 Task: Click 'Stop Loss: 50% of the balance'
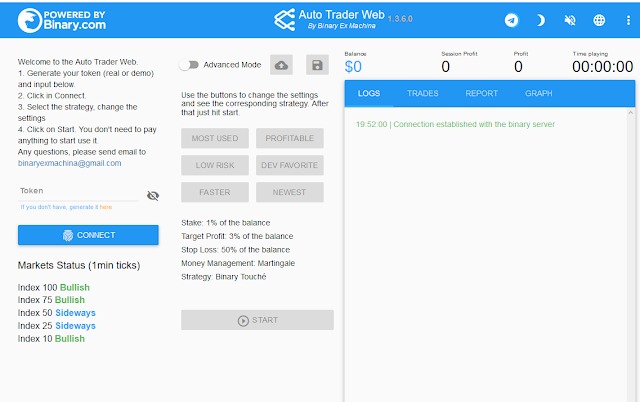pos(236,250)
